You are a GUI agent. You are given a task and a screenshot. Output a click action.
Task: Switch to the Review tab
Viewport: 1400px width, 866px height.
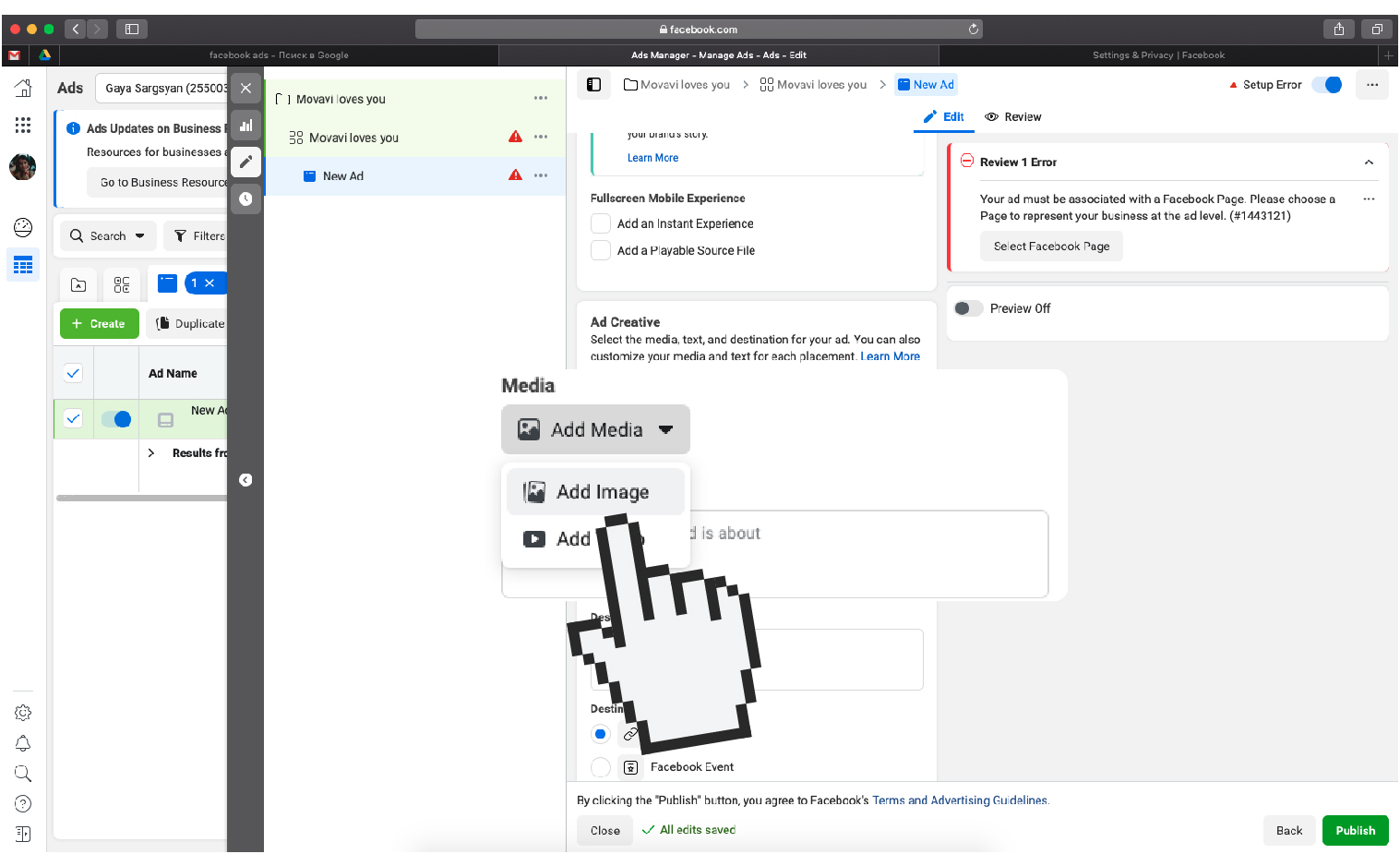coord(1013,117)
